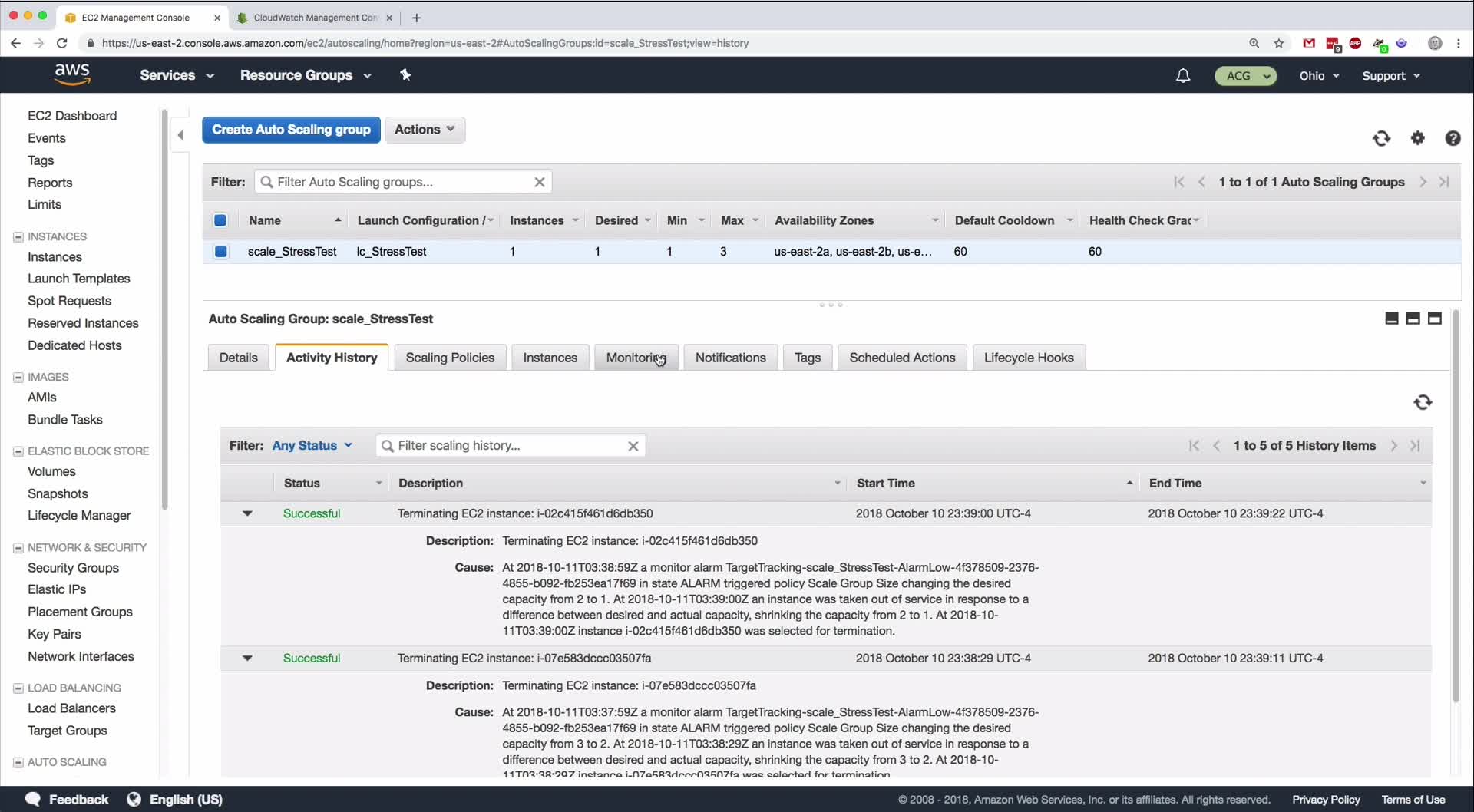The width and height of the screenshot is (1474, 812).
Task: Open the Feedback speech bubble
Action: coord(33,799)
